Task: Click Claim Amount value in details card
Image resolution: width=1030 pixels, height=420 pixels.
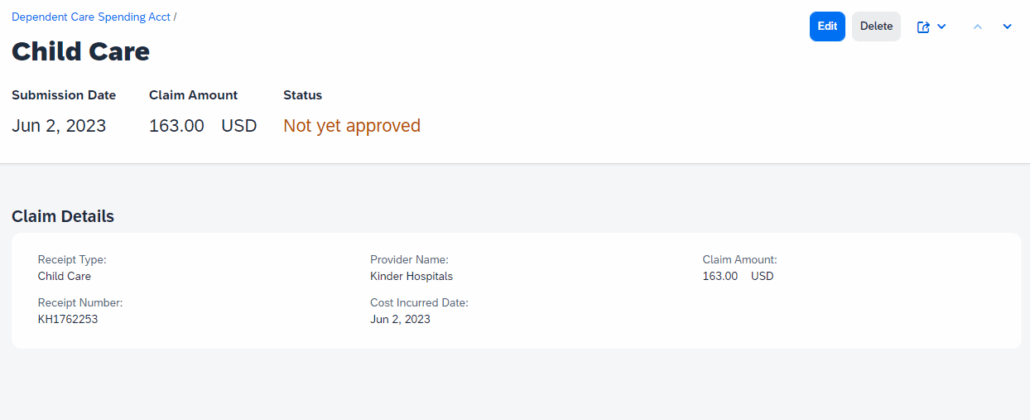Action: pos(720,276)
